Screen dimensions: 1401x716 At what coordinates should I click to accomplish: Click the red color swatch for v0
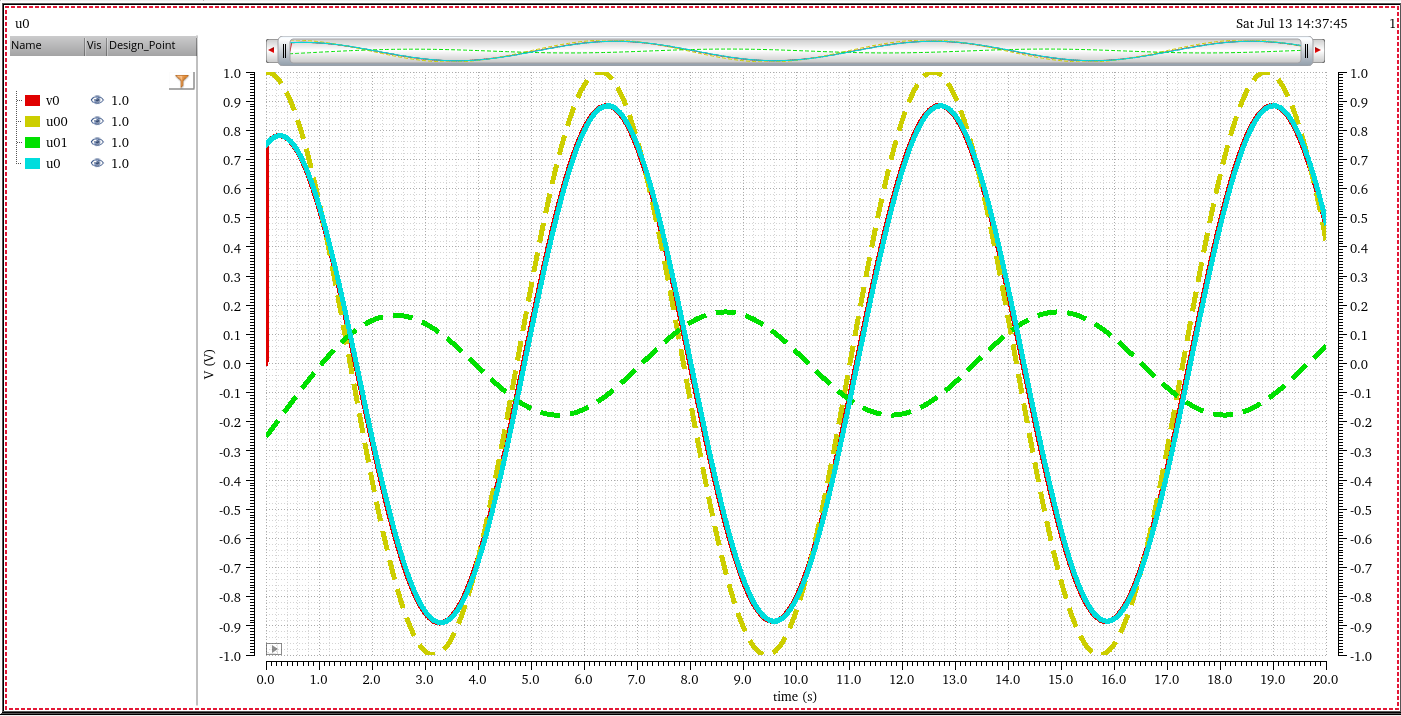pos(32,100)
